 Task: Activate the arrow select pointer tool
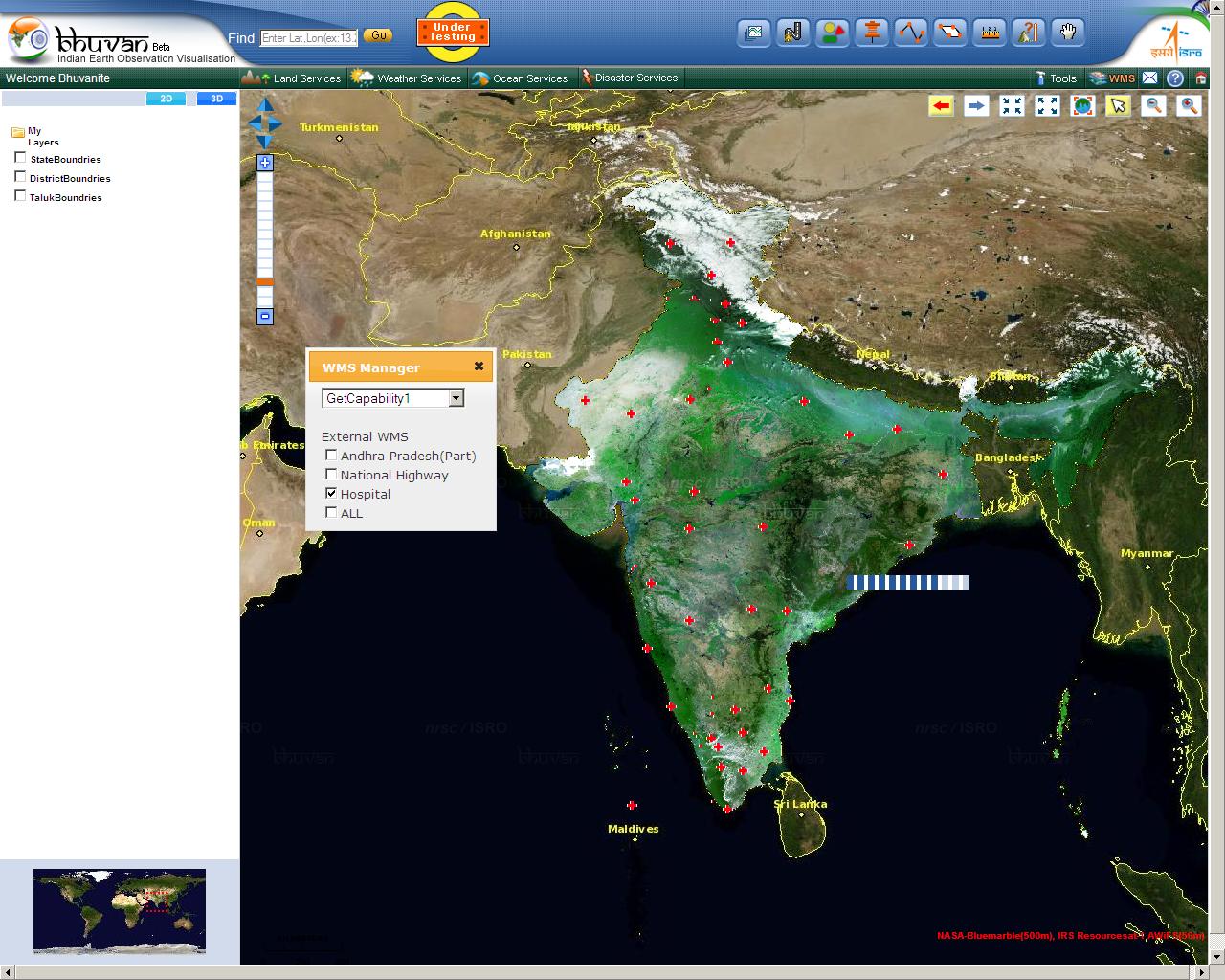point(1118,106)
